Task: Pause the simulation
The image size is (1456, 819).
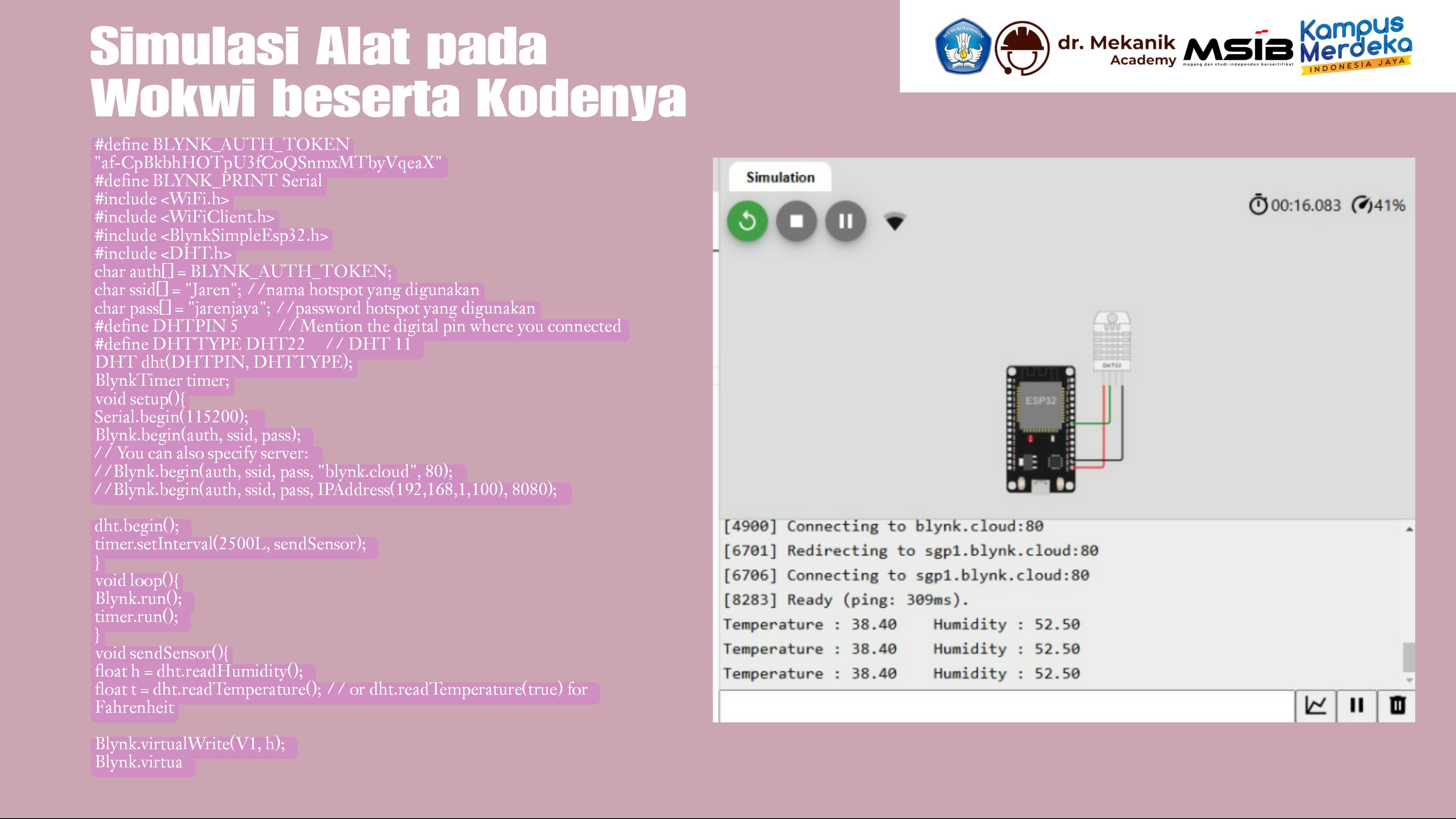Action: (x=846, y=221)
